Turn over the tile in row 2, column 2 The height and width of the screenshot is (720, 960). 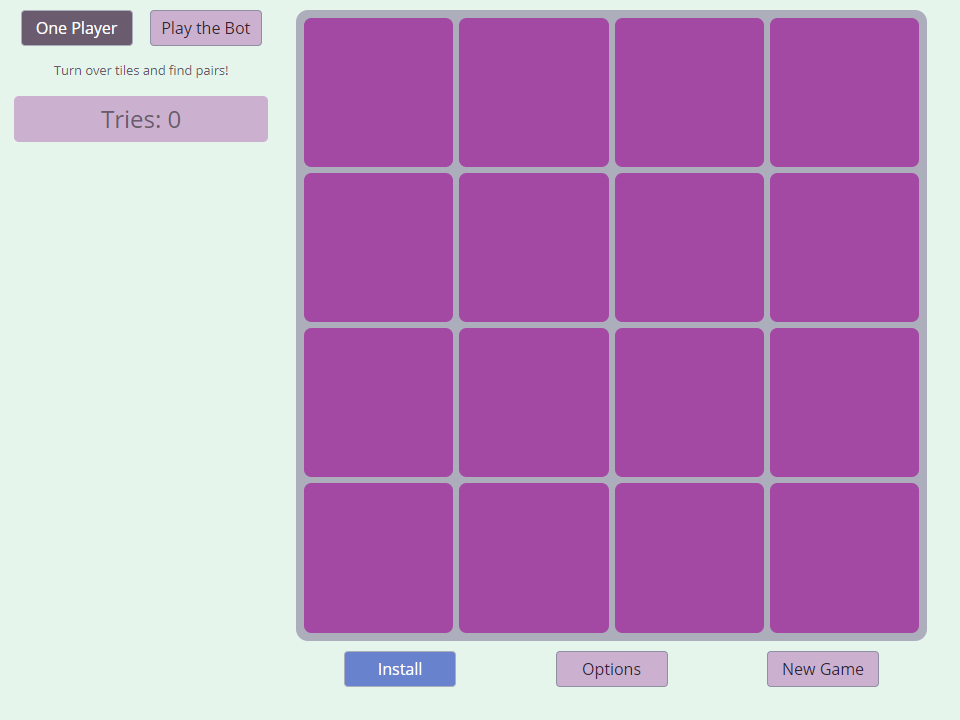534,247
